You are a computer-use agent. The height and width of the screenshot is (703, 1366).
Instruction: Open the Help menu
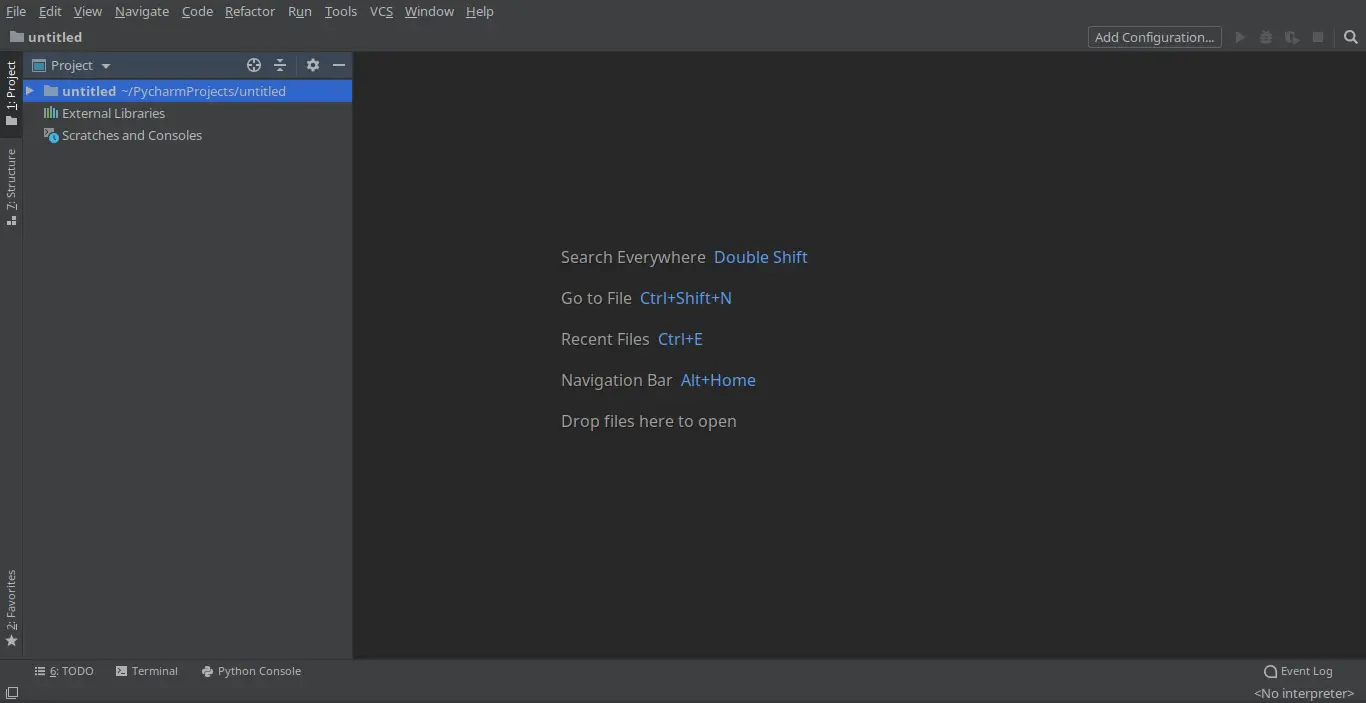(x=480, y=11)
